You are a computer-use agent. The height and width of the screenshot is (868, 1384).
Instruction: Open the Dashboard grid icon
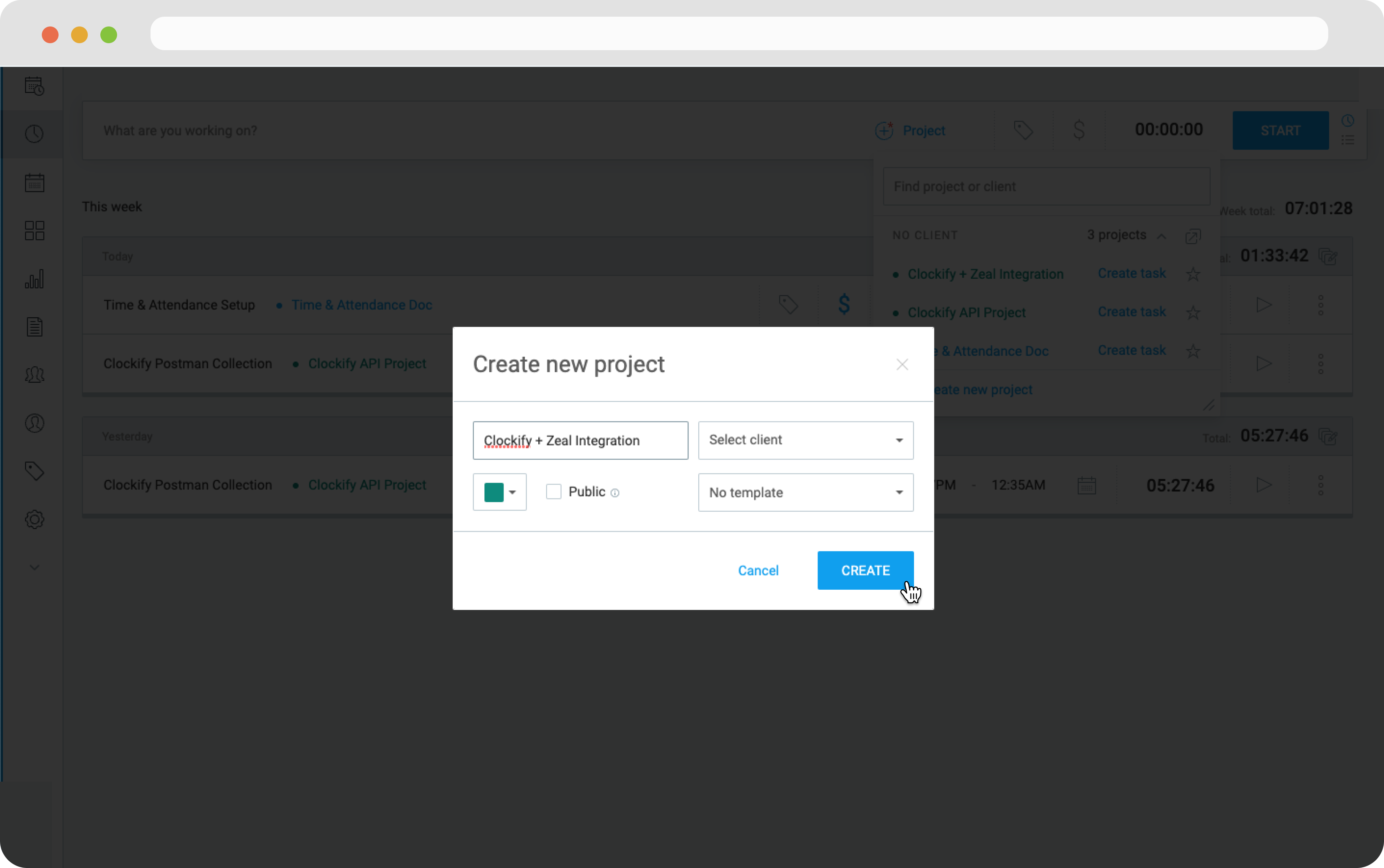pyautogui.click(x=34, y=231)
